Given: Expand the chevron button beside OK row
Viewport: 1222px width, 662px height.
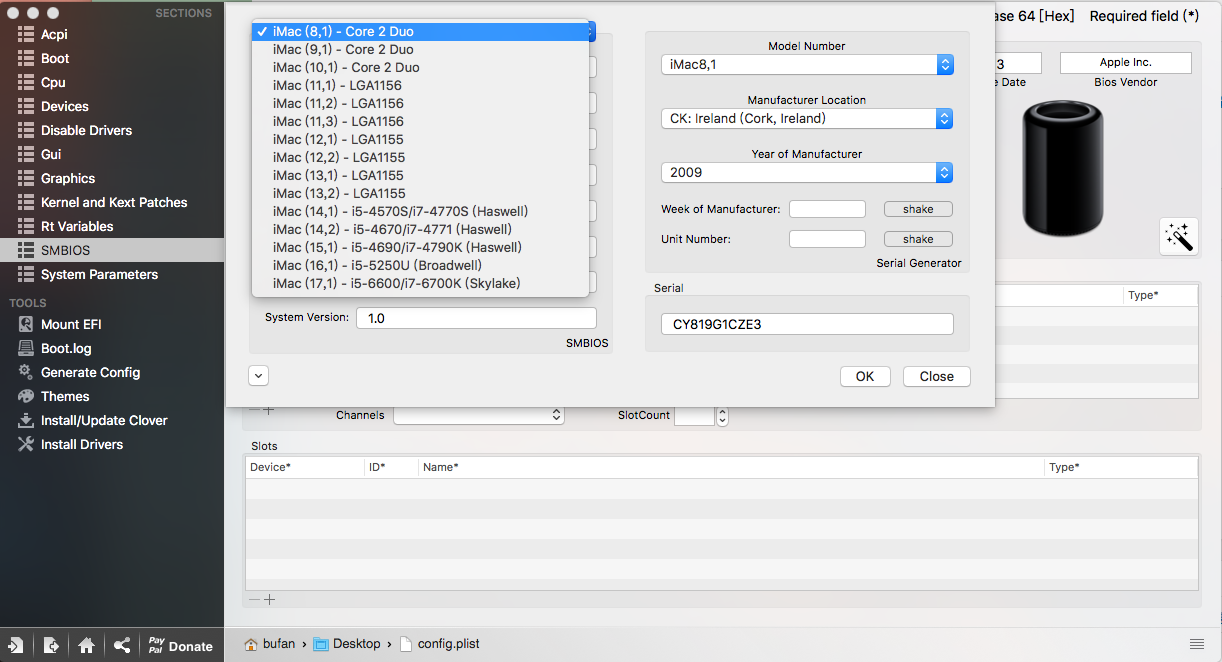Looking at the screenshot, I should [x=258, y=375].
